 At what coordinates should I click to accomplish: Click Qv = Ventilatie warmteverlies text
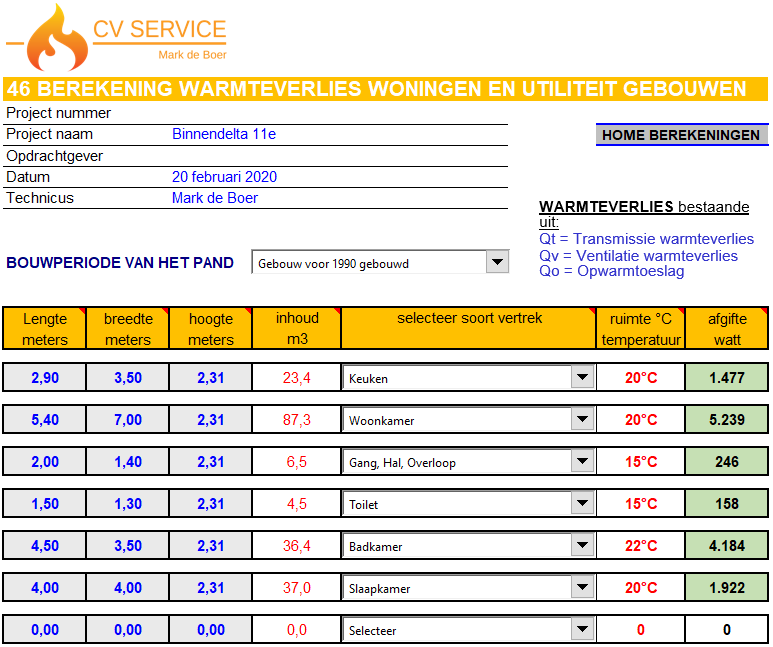tap(638, 255)
